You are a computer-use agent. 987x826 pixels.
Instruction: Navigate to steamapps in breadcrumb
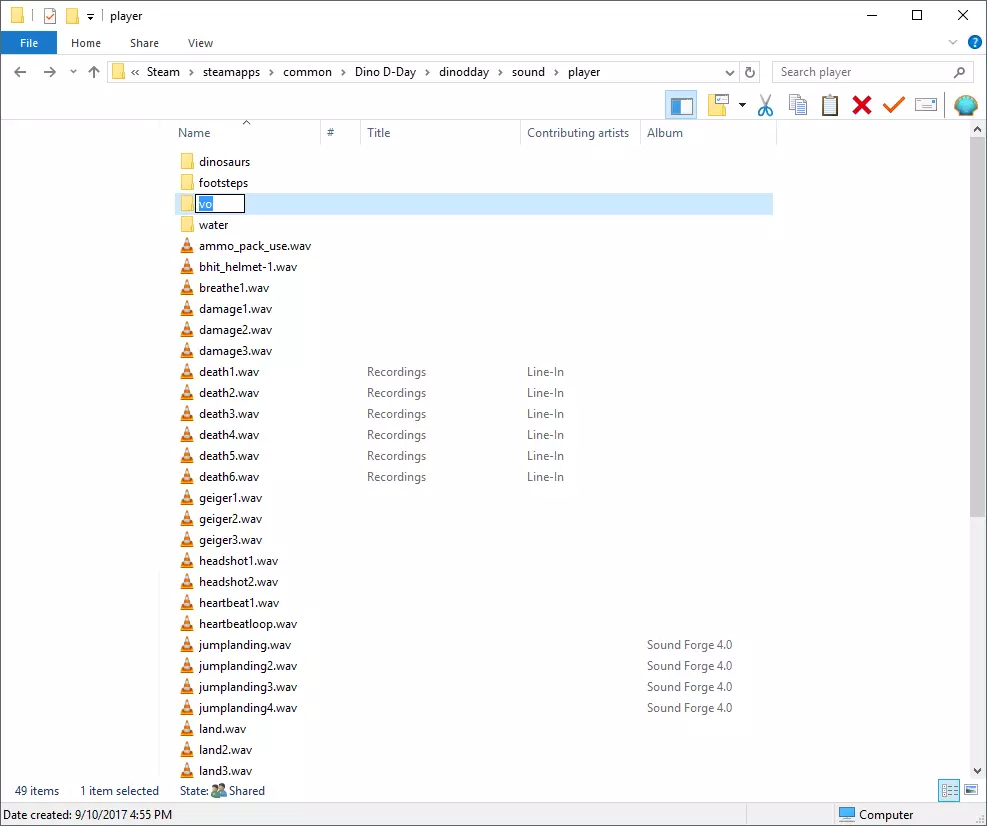point(231,72)
